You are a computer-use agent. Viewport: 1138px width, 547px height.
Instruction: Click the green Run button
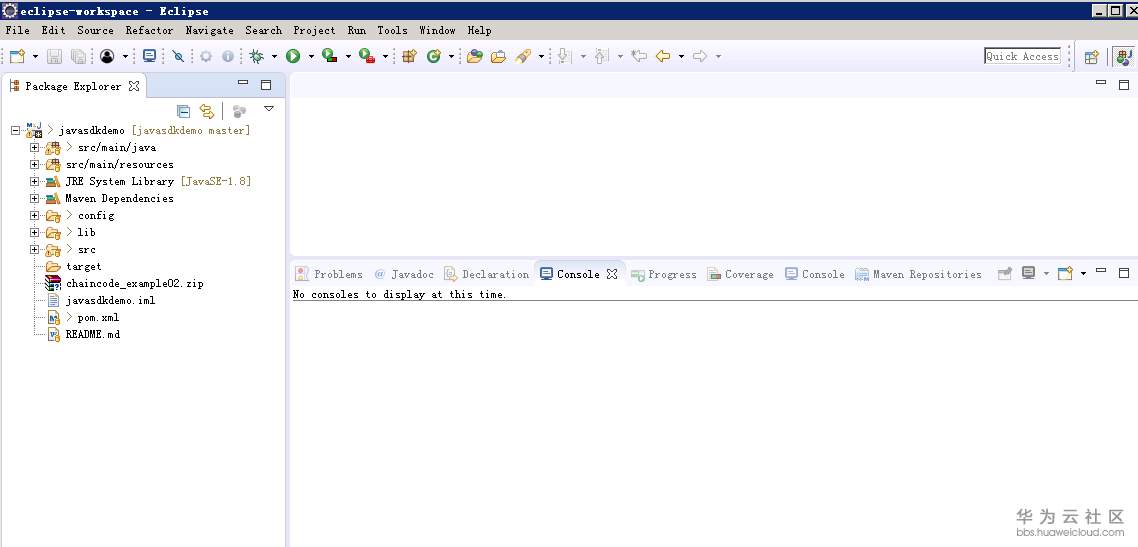click(x=293, y=57)
